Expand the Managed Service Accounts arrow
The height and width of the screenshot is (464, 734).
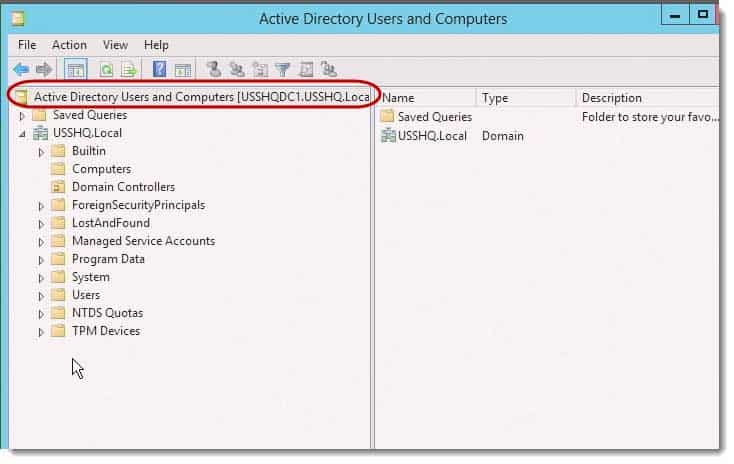click(x=41, y=242)
